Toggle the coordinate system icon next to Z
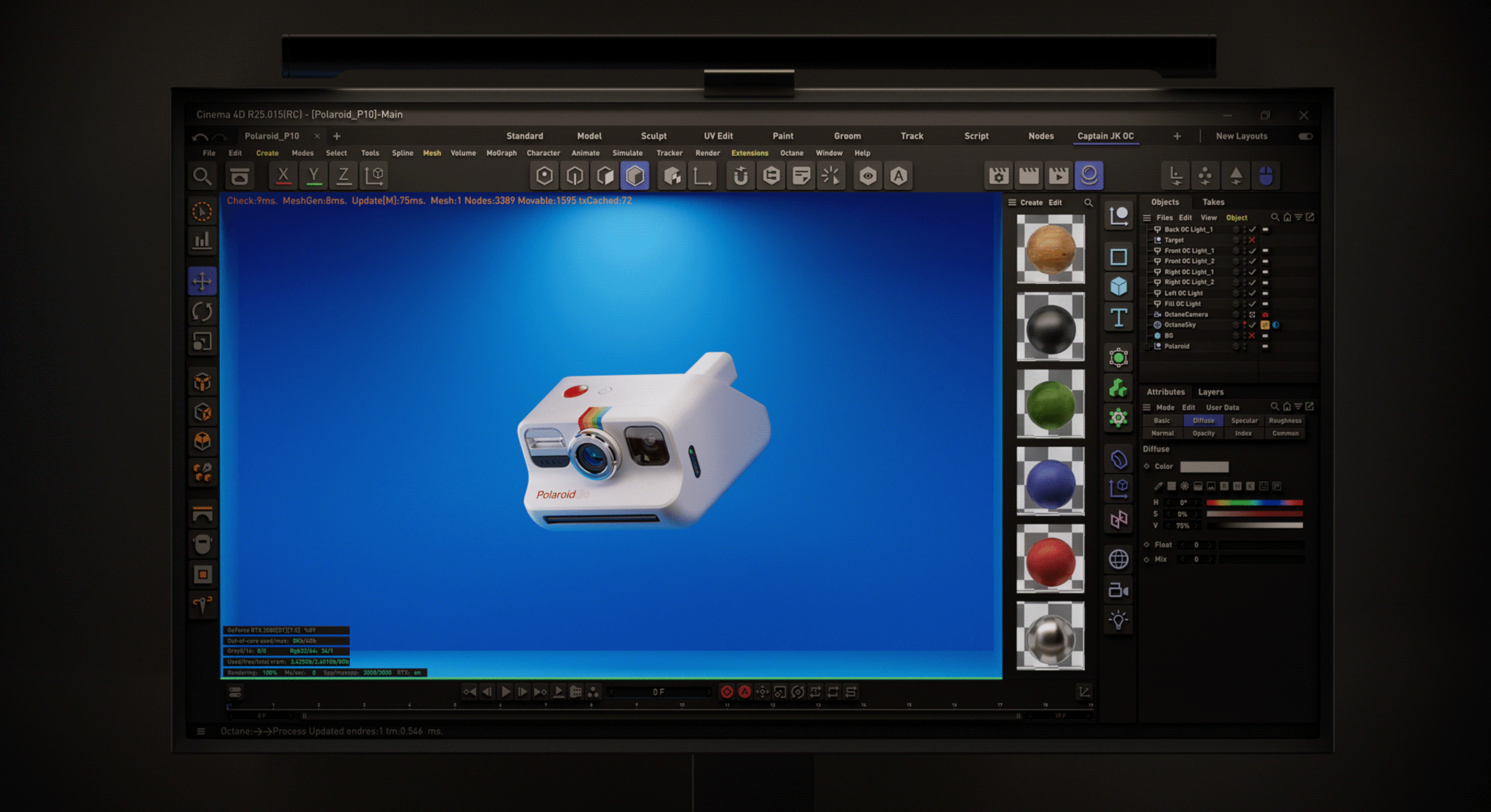The height and width of the screenshot is (812, 1491). pyautogui.click(x=374, y=176)
